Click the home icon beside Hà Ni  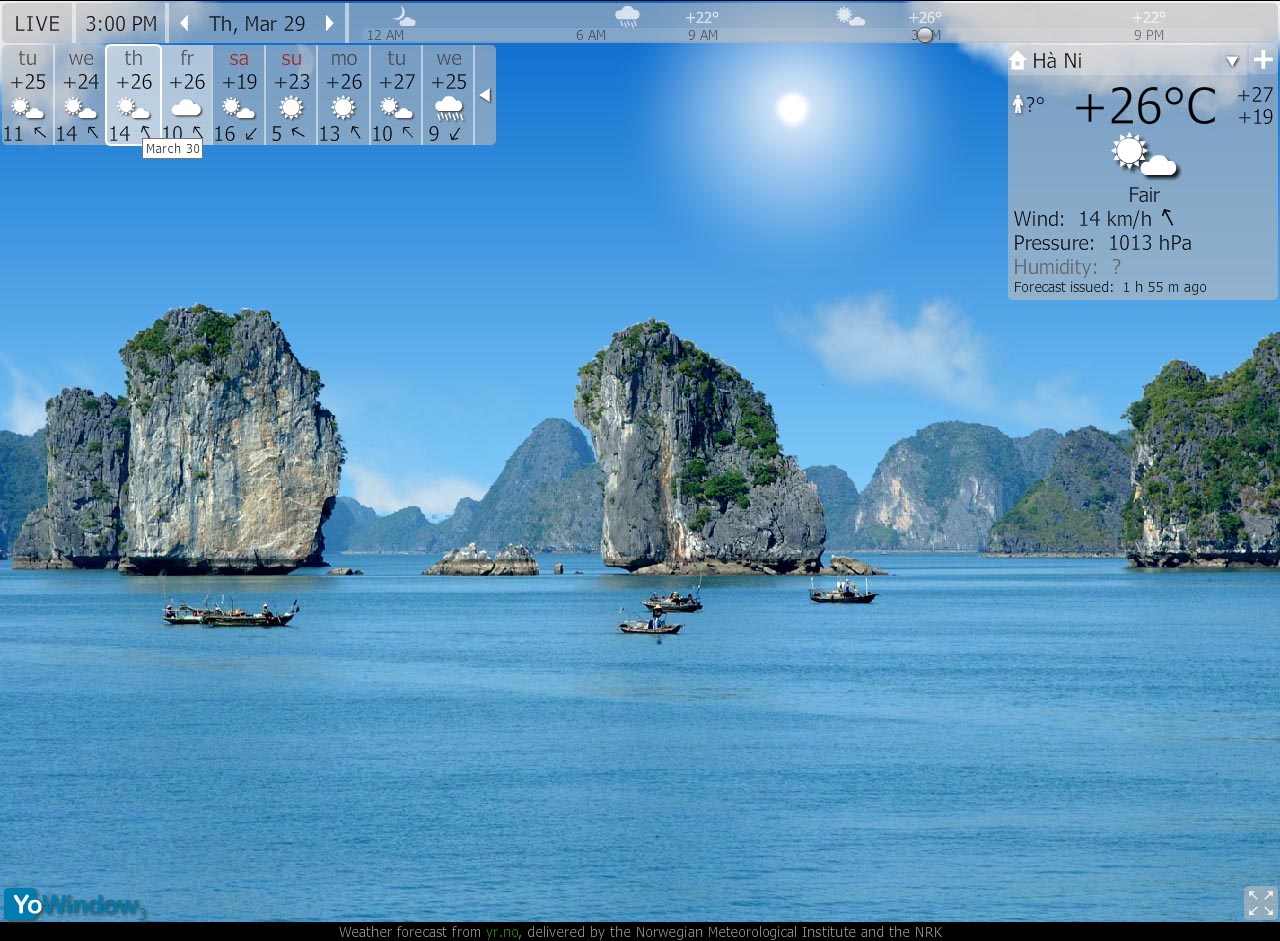1017,61
